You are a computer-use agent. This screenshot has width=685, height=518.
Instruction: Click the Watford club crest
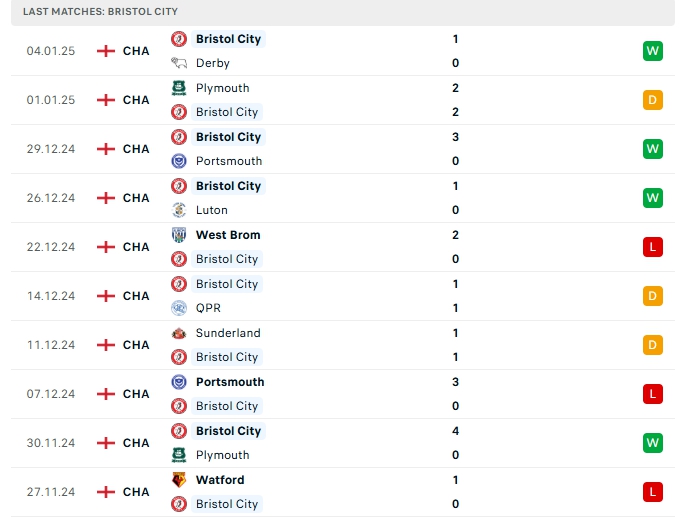pyautogui.click(x=179, y=480)
